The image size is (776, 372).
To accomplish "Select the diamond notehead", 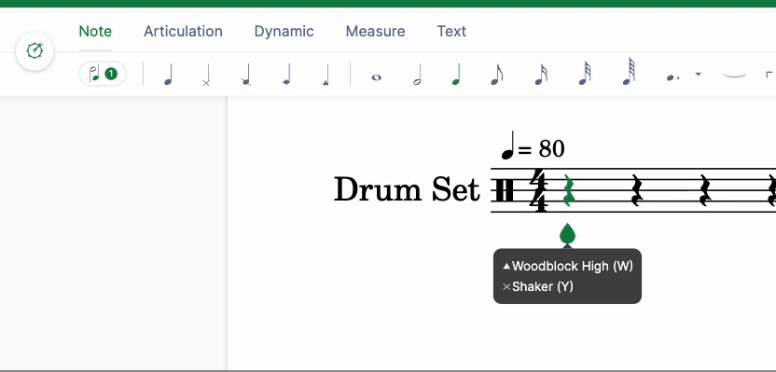I will (x=286, y=75).
